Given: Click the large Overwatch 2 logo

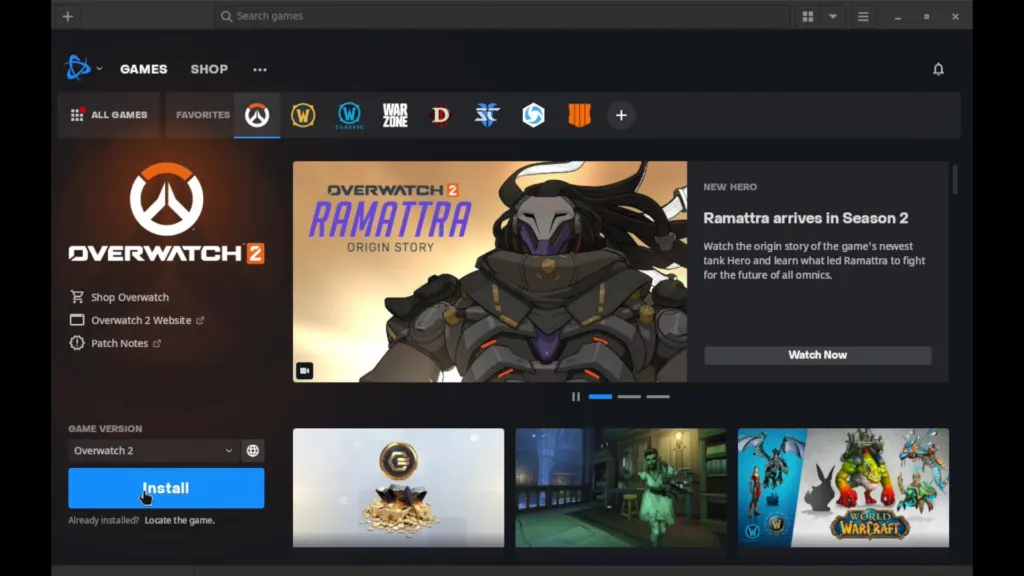Looking at the screenshot, I should (167, 214).
